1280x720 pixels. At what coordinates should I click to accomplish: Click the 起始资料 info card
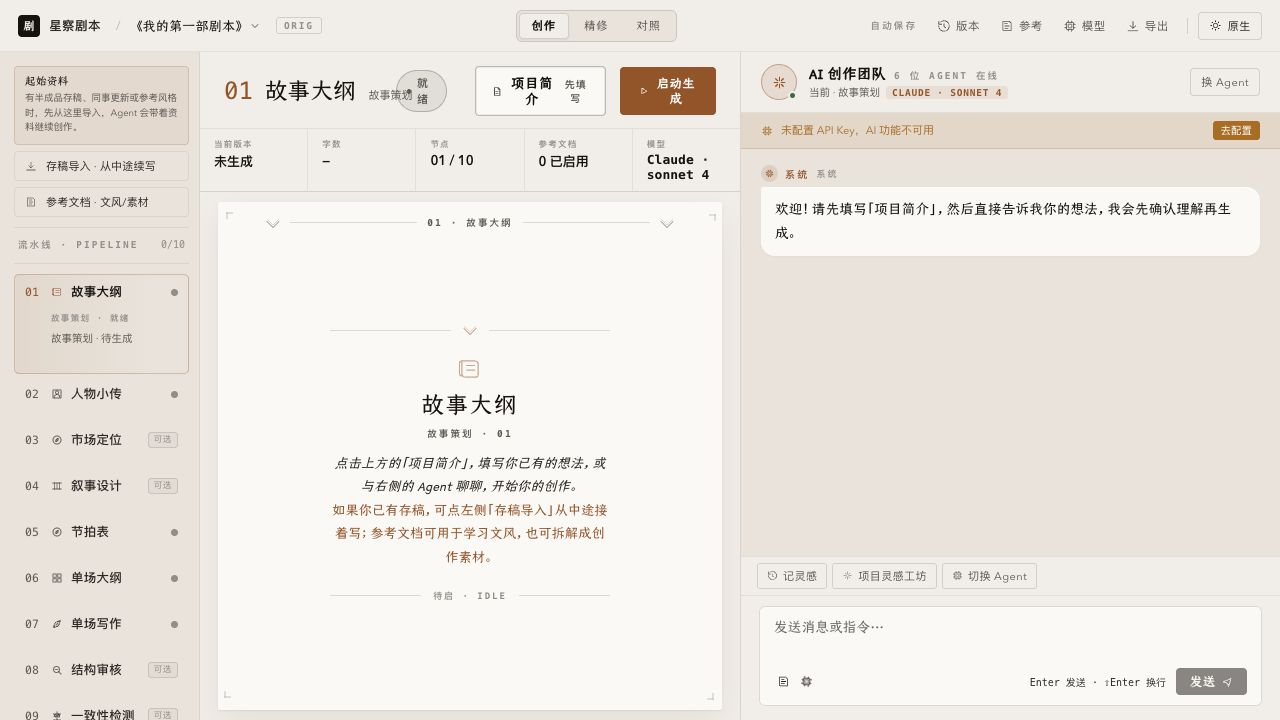click(101, 105)
